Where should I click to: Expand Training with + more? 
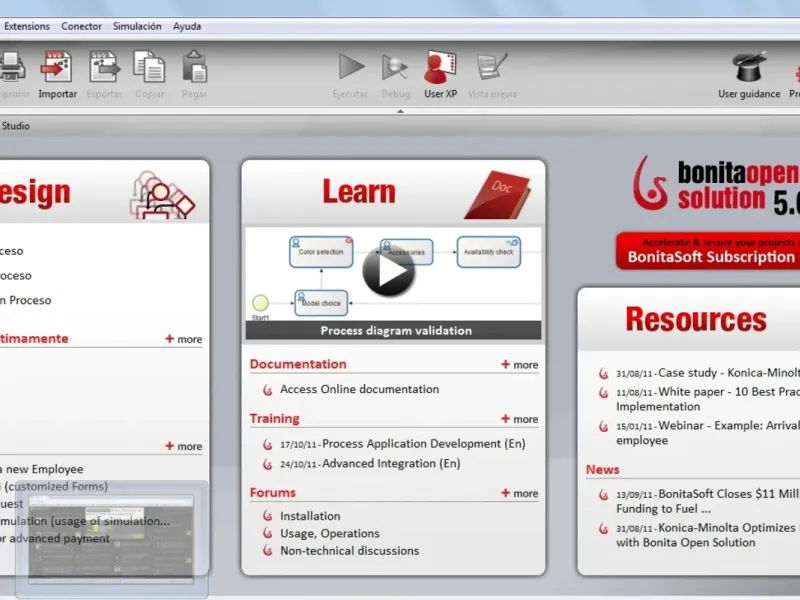[x=519, y=419]
